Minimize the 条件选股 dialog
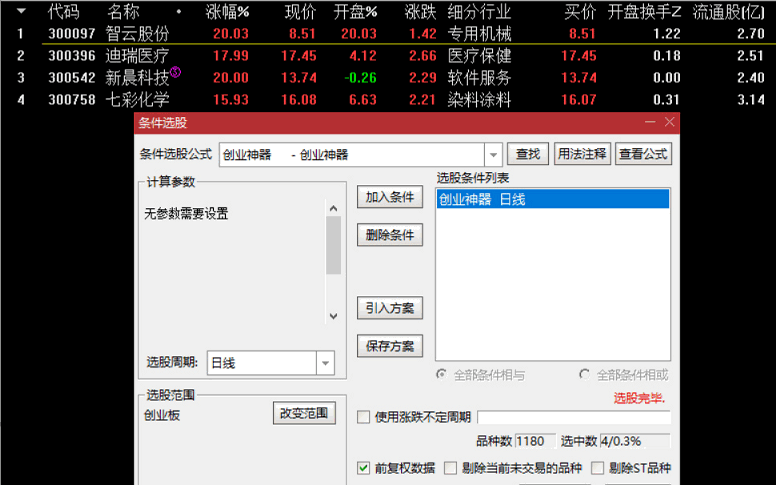 pyautogui.click(x=650, y=122)
